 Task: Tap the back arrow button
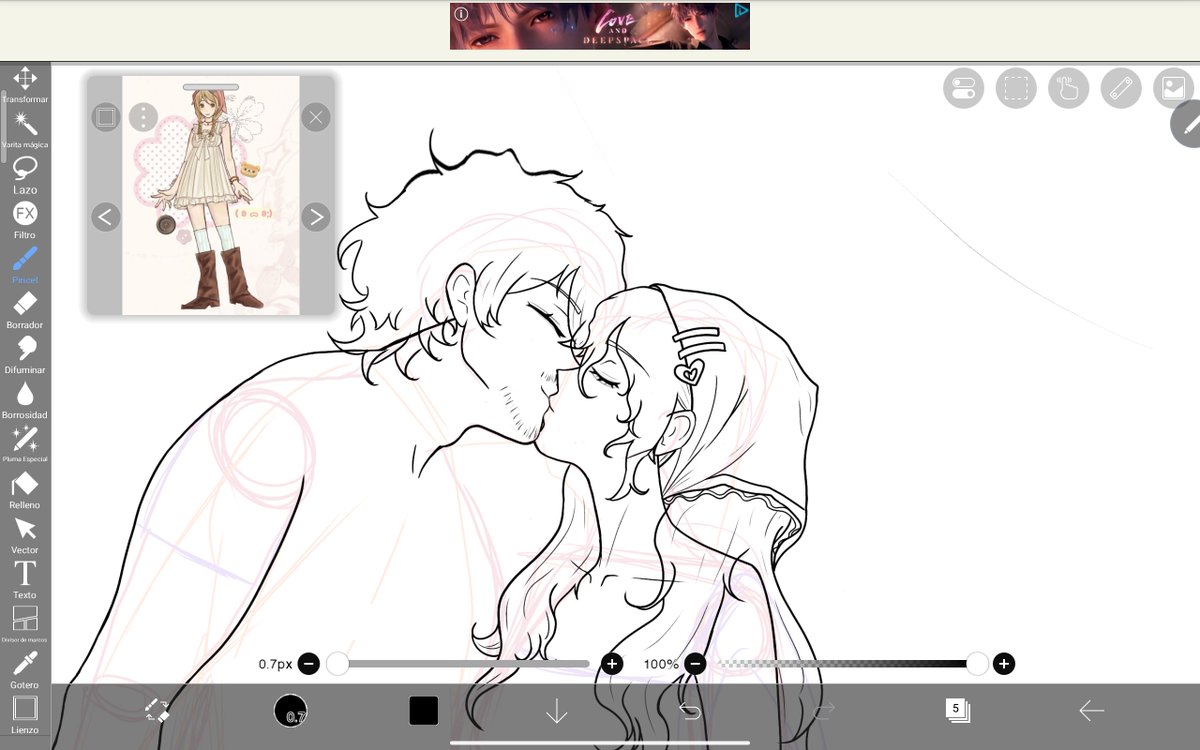point(1091,711)
